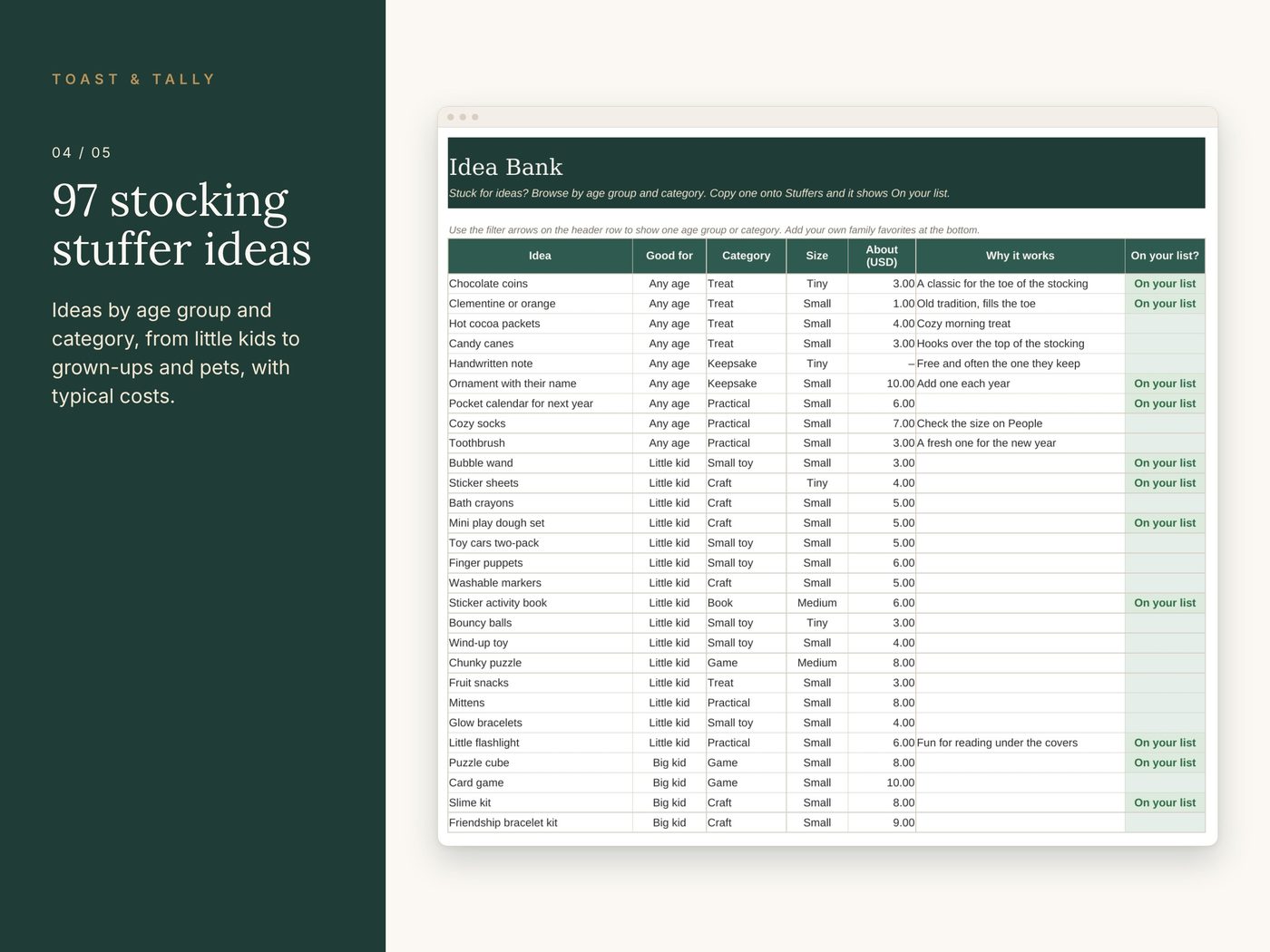Select the Candy canes cell

tap(540, 344)
